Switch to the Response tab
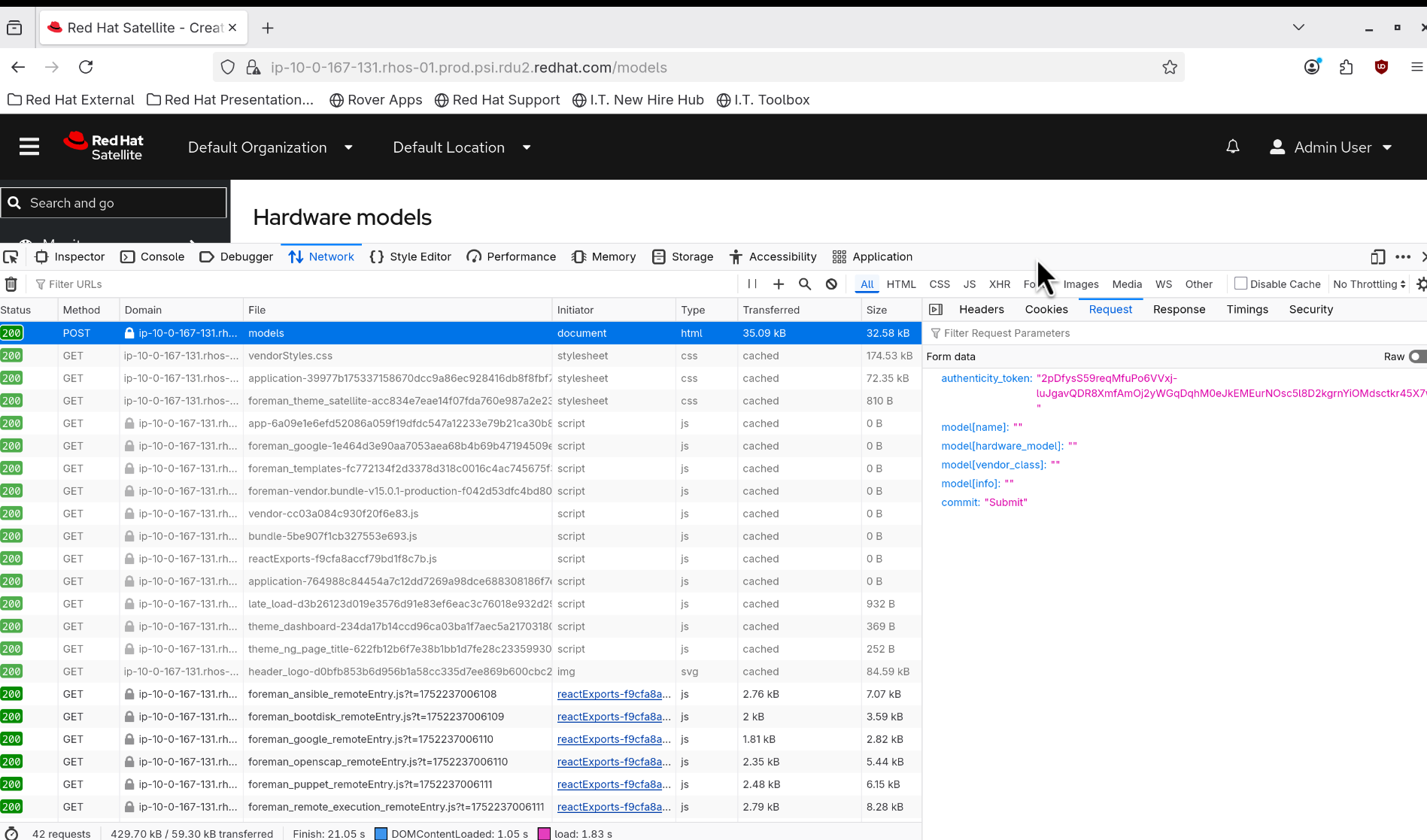Image resolution: width=1427 pixels, height=840 pixels. click(x=1179, y=310)
